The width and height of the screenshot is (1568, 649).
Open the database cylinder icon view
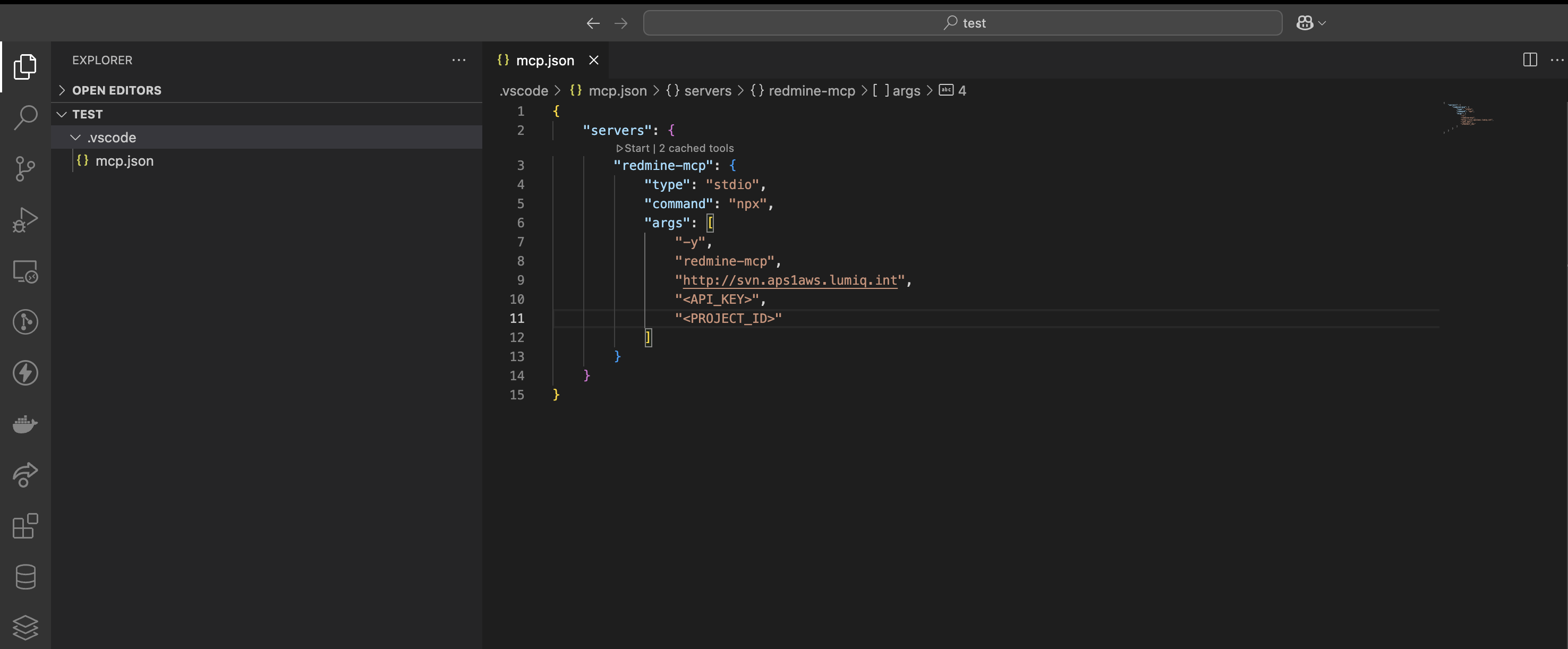coord(25,577)
